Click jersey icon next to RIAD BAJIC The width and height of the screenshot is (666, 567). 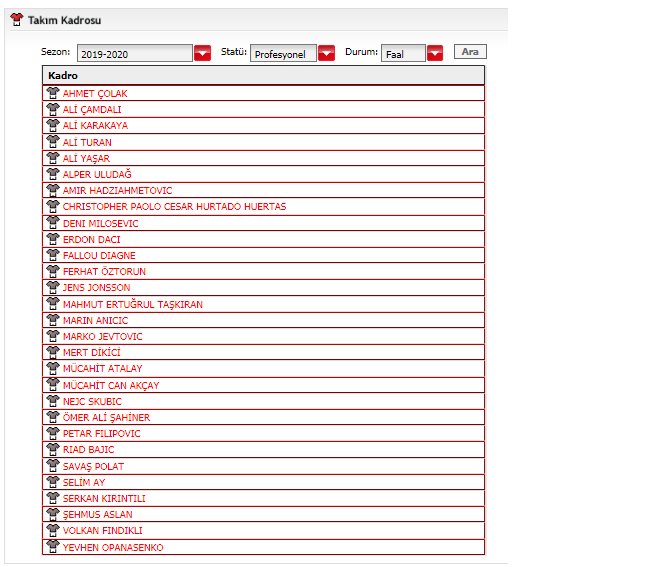tap(53, 450)
